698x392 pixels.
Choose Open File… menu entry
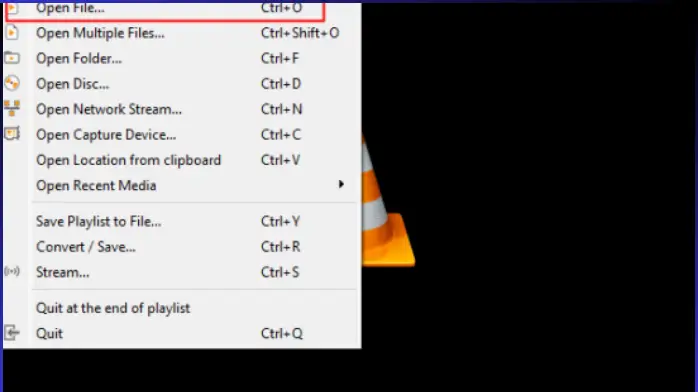(x=182, y=9)
